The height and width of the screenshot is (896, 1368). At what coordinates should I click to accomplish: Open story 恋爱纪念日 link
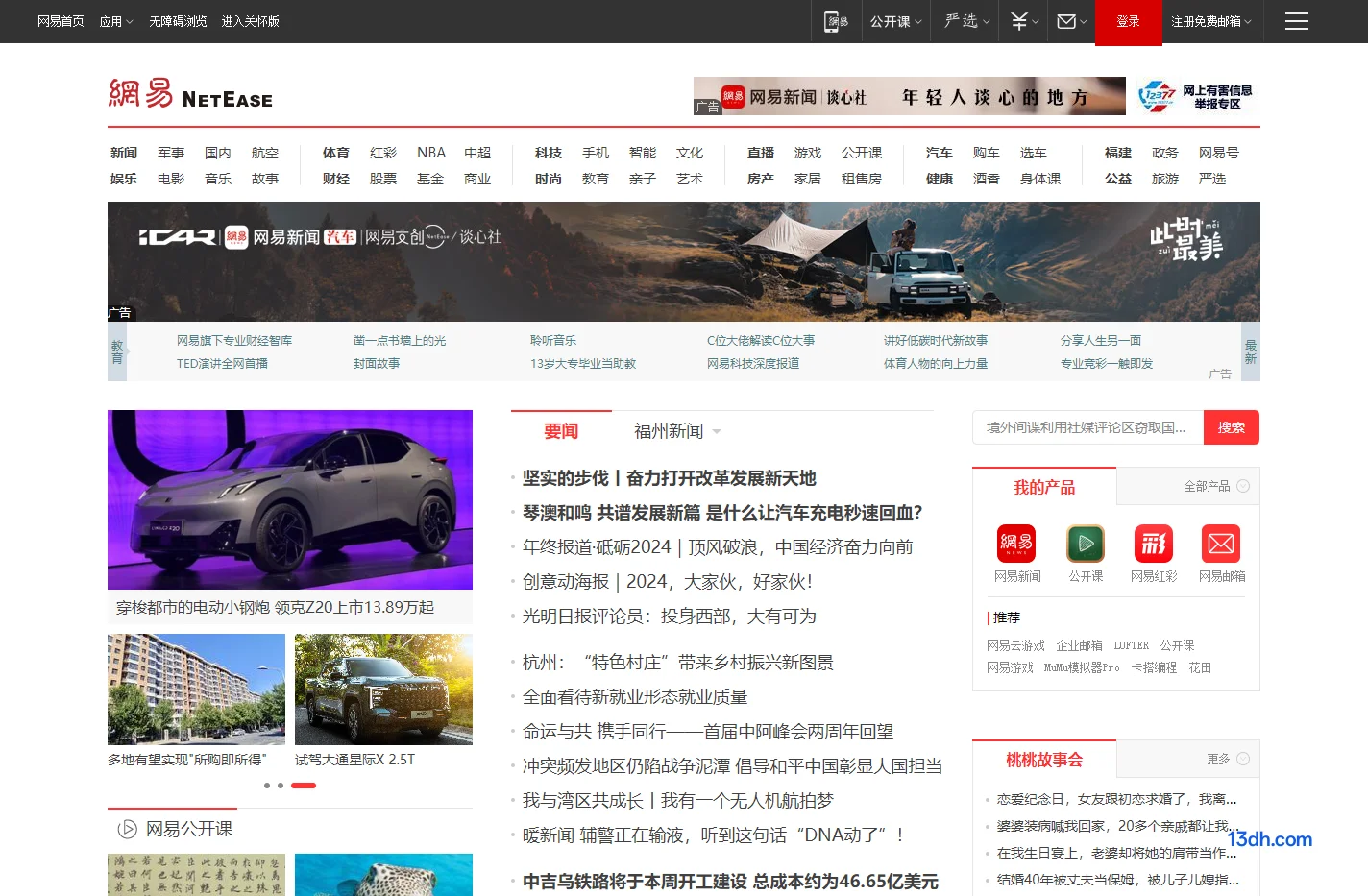tap(1116, 799)
